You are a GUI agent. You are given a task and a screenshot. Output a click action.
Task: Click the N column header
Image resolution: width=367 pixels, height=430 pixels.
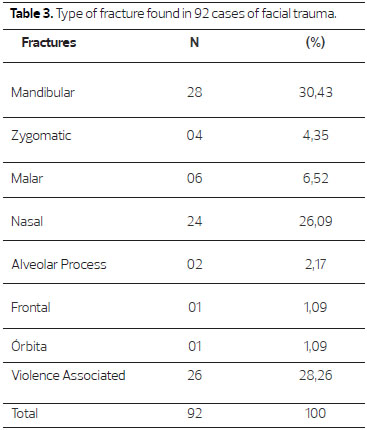pos(194,43)
